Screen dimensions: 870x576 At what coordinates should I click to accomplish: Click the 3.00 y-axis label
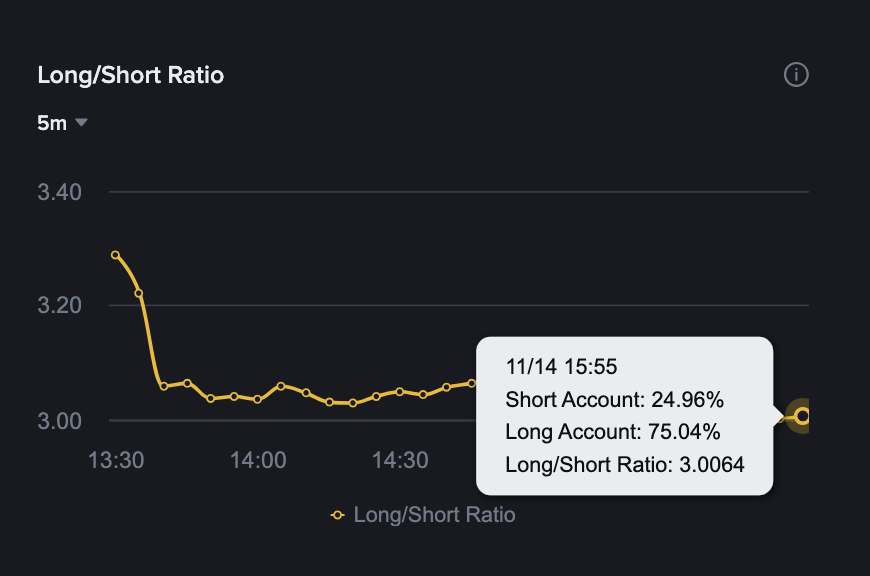point(59,421)
